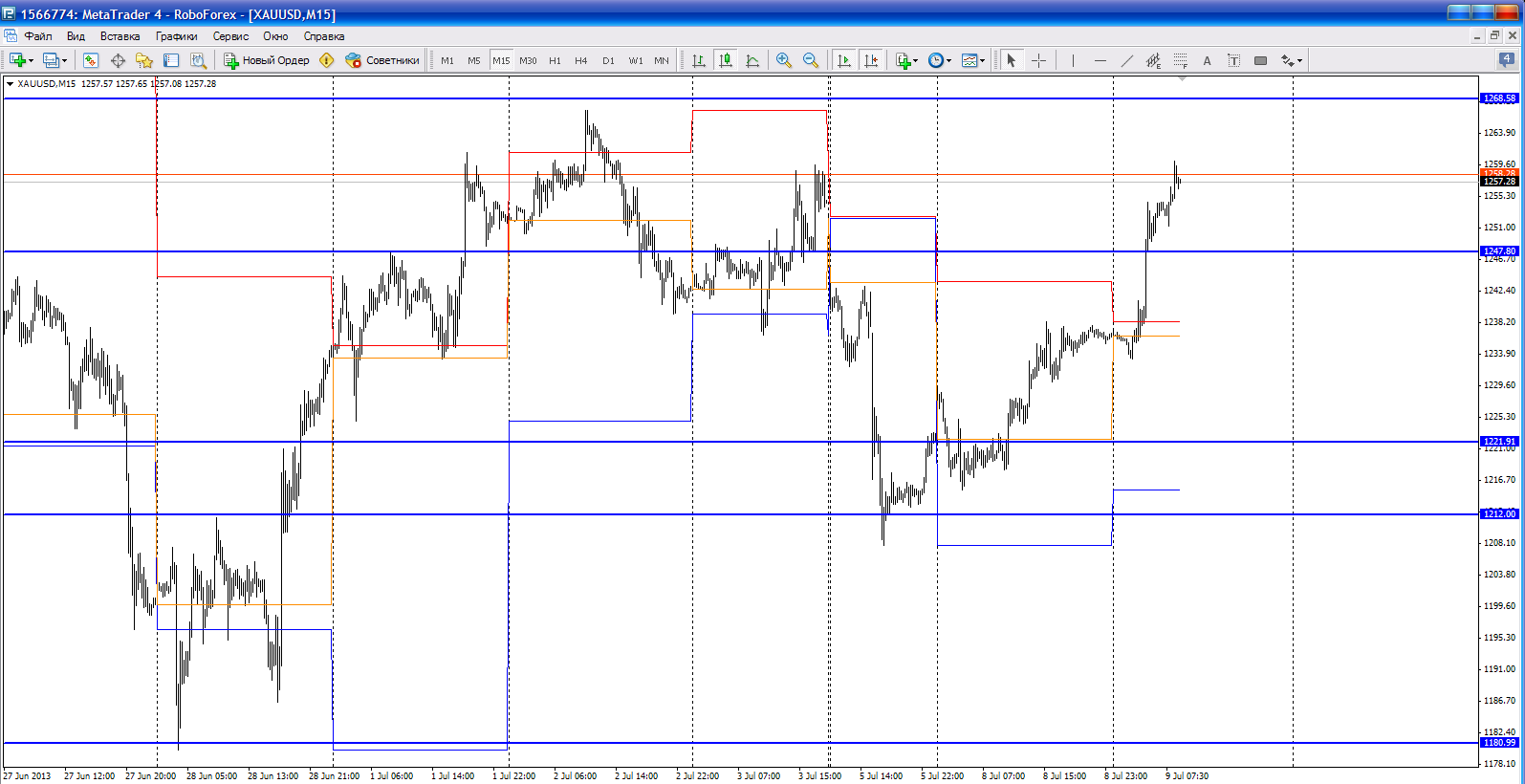Screen dimensions: 1525x784
Task: Open the Справка menu
Action: click(324, 36)
